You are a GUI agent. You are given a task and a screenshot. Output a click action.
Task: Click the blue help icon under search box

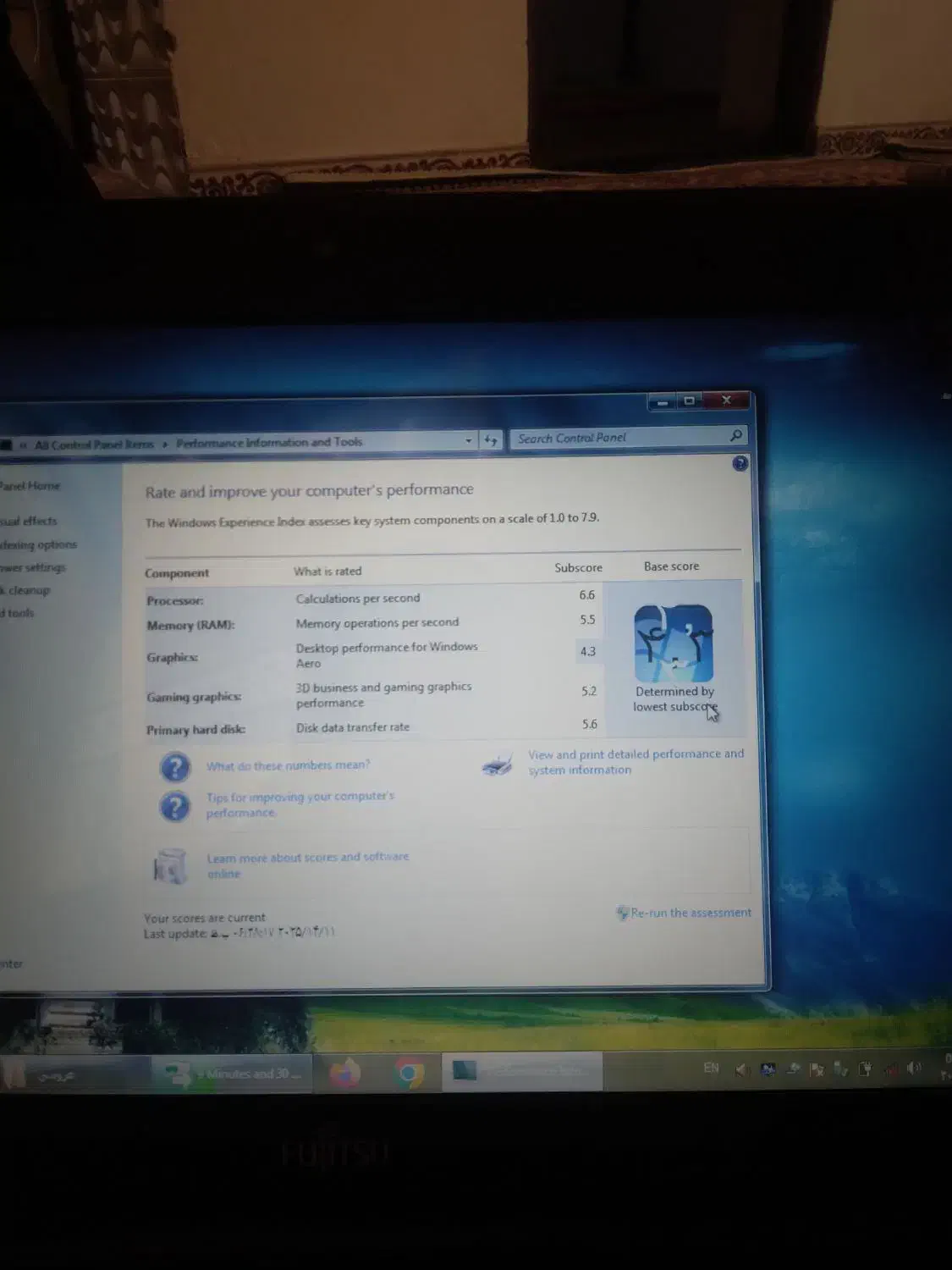tap(740, 463)
